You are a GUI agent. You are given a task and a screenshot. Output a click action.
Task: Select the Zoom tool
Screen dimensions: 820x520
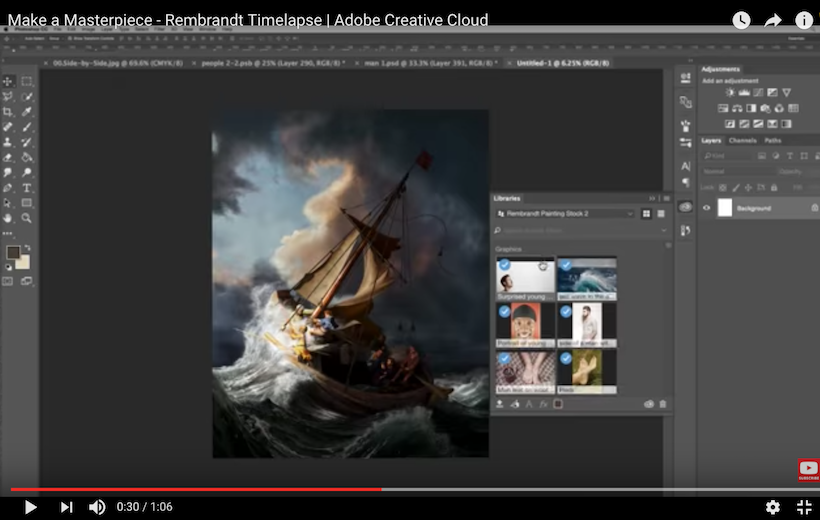click(x=27, y=218)
